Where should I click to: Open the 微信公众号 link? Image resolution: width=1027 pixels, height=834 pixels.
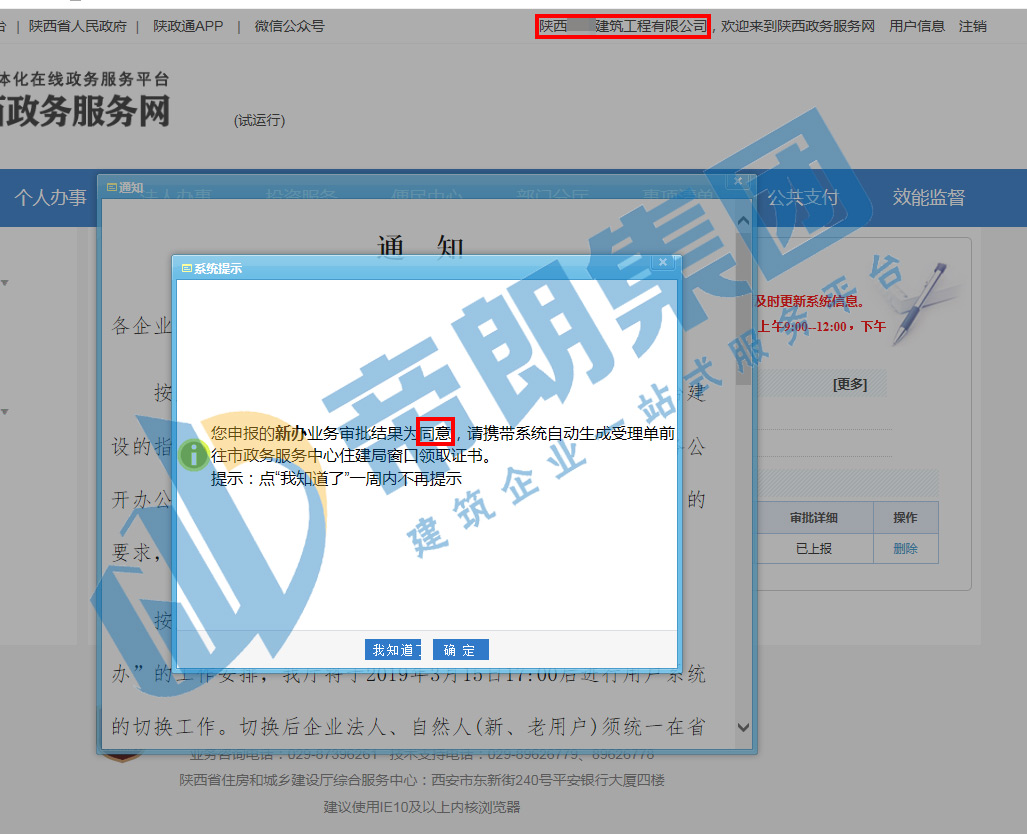pos(289,26)
